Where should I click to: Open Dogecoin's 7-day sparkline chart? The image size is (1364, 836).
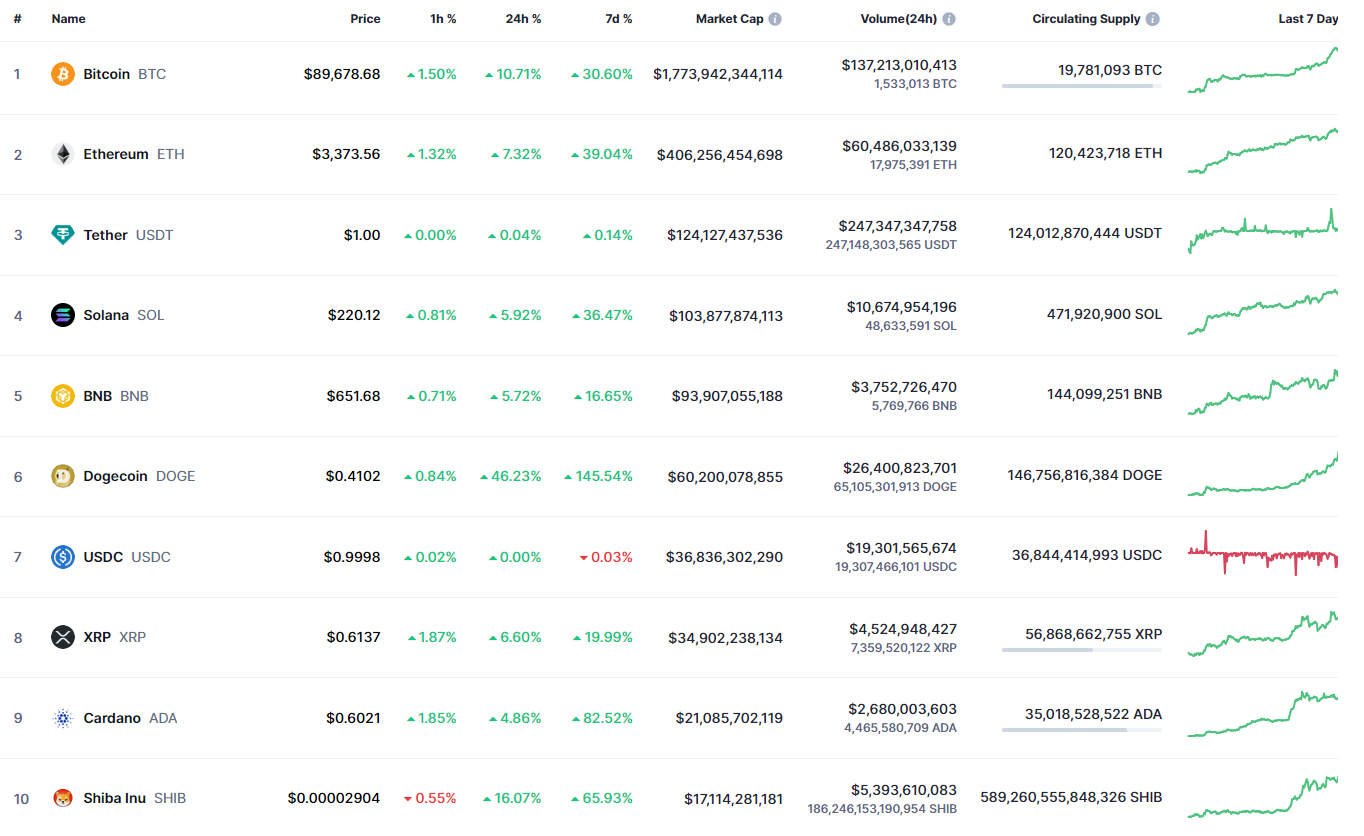(1262, 476)
